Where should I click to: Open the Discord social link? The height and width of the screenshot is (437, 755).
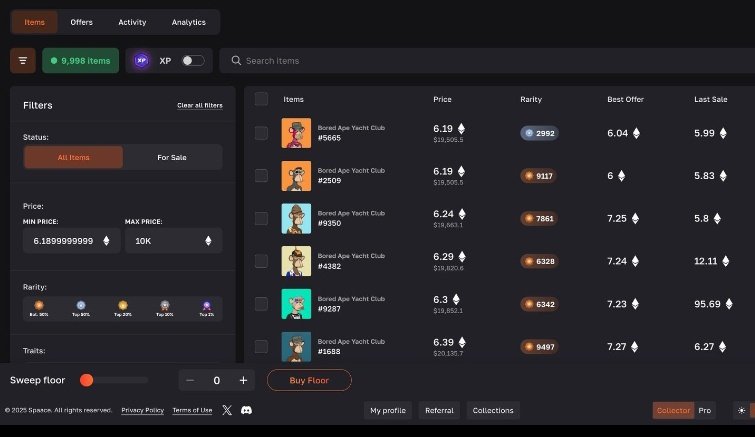click(x=246, y=410)
